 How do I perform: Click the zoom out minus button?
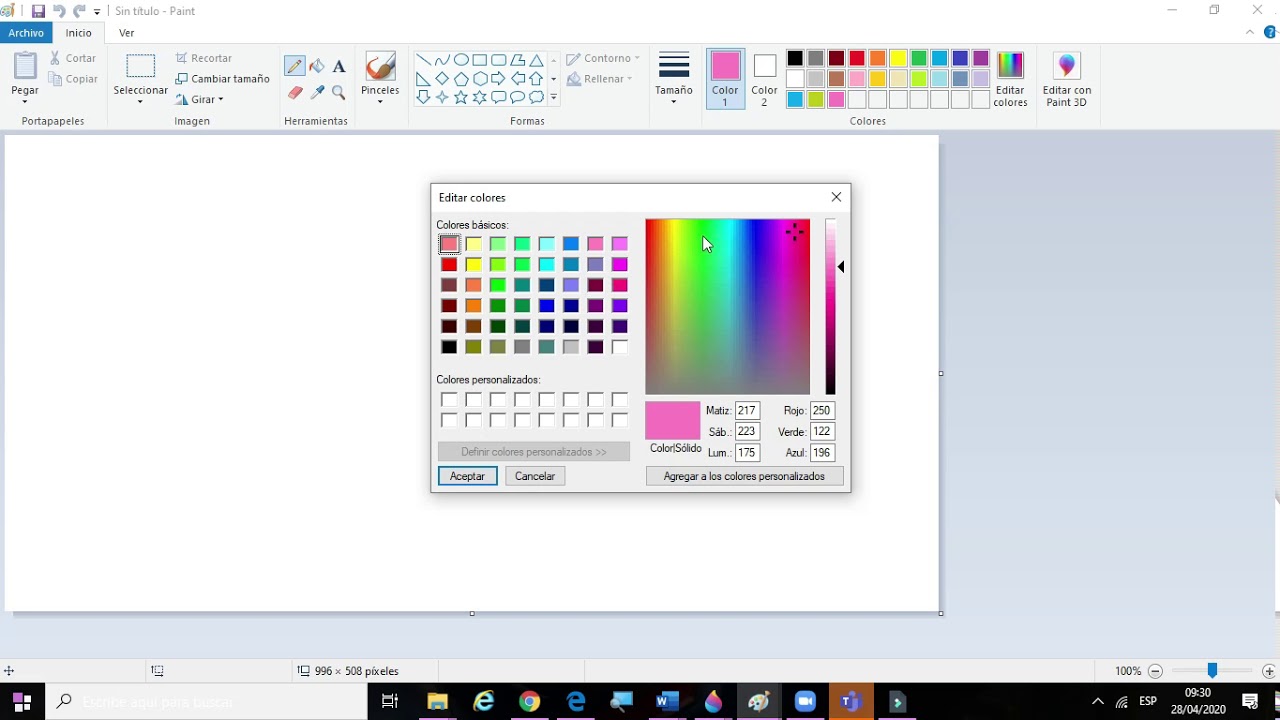click(1155, 671)
